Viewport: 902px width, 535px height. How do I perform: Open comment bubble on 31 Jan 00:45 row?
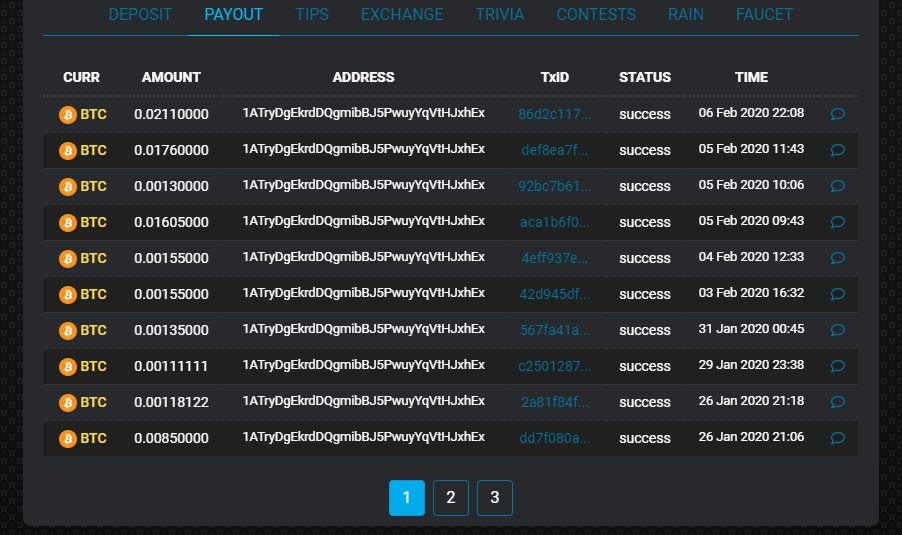point(837,330)
